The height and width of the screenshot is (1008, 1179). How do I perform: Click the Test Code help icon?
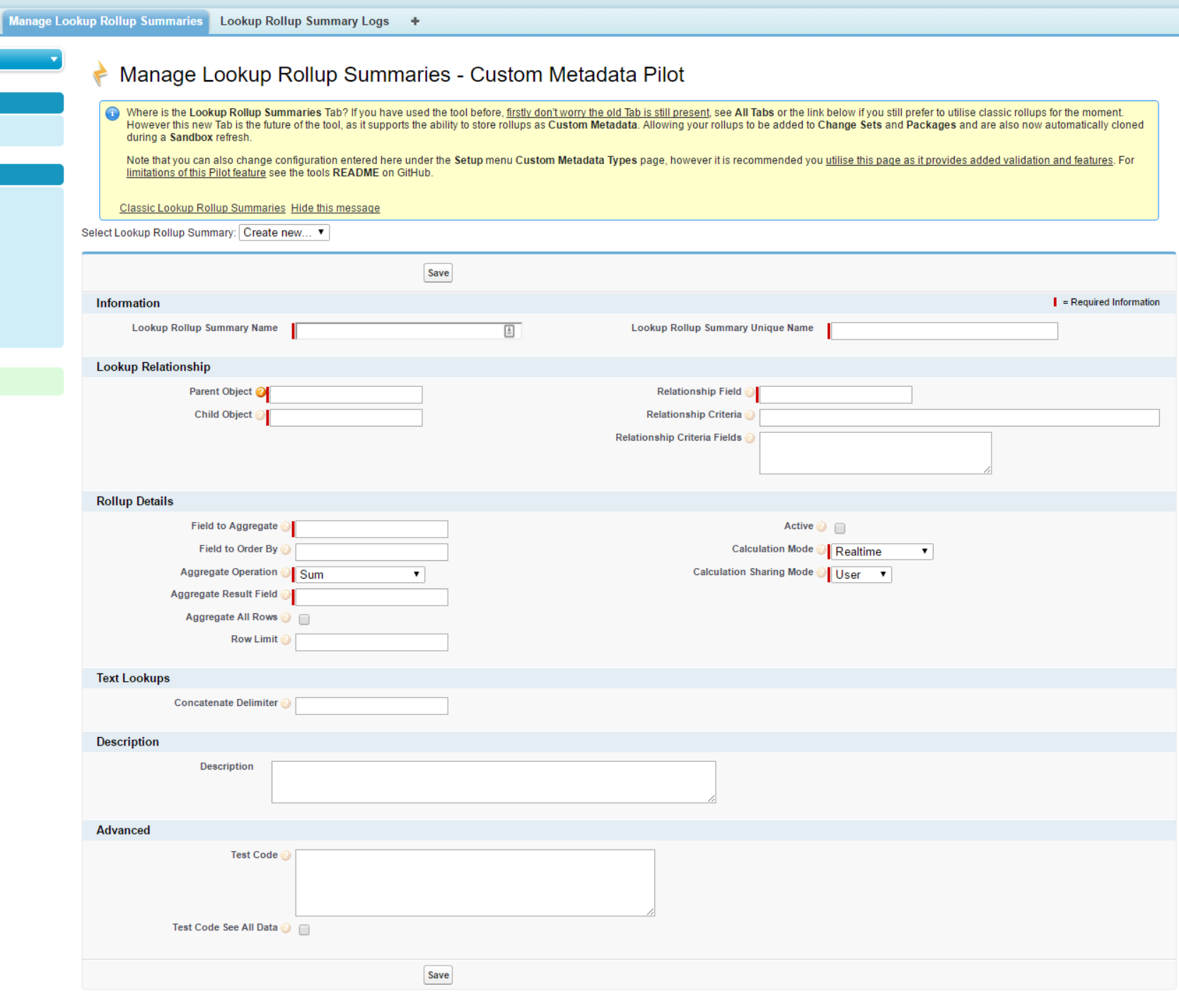[x=286, y=856]
